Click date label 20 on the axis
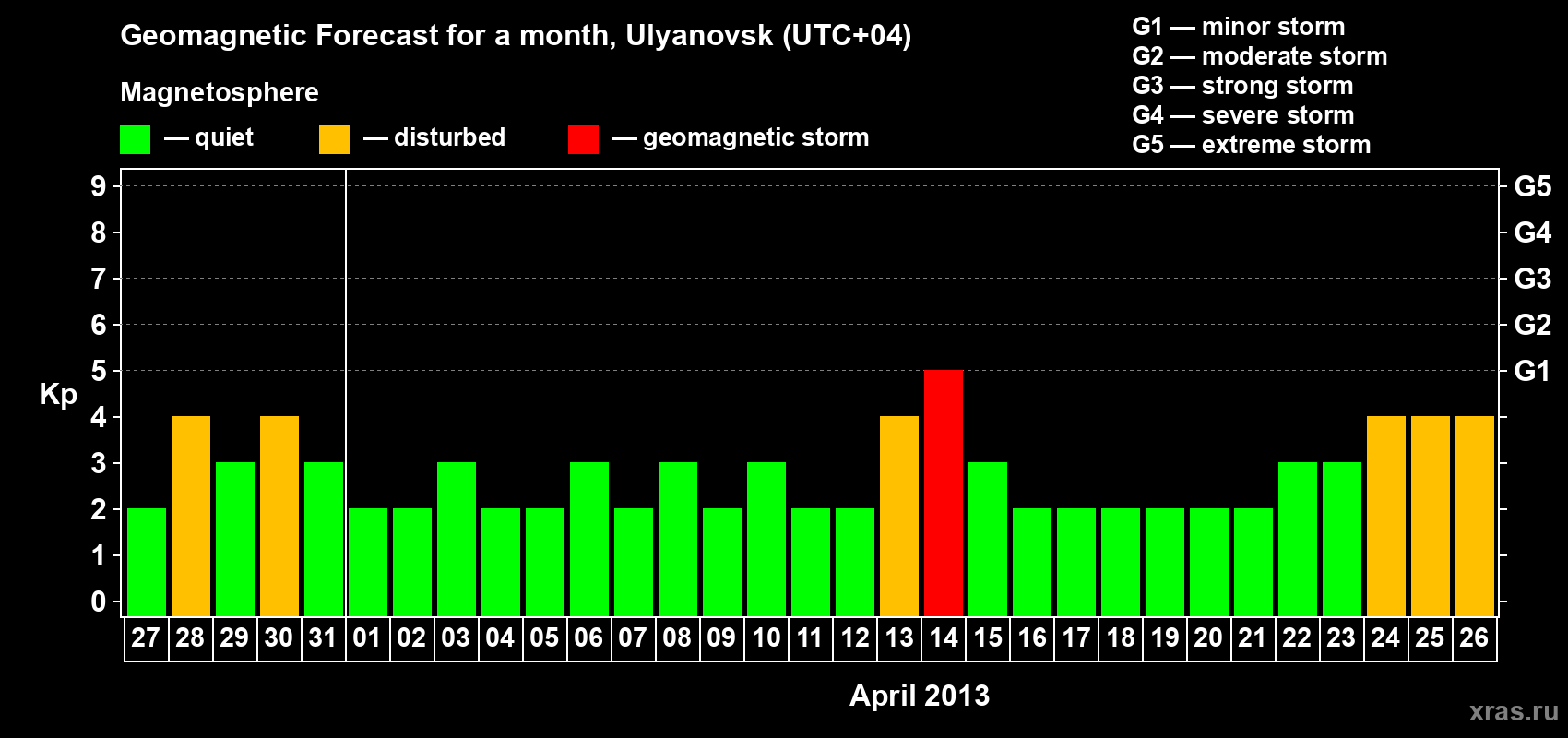The height and width of the screenshot is (738, 1568). (x=1208, y=638)
